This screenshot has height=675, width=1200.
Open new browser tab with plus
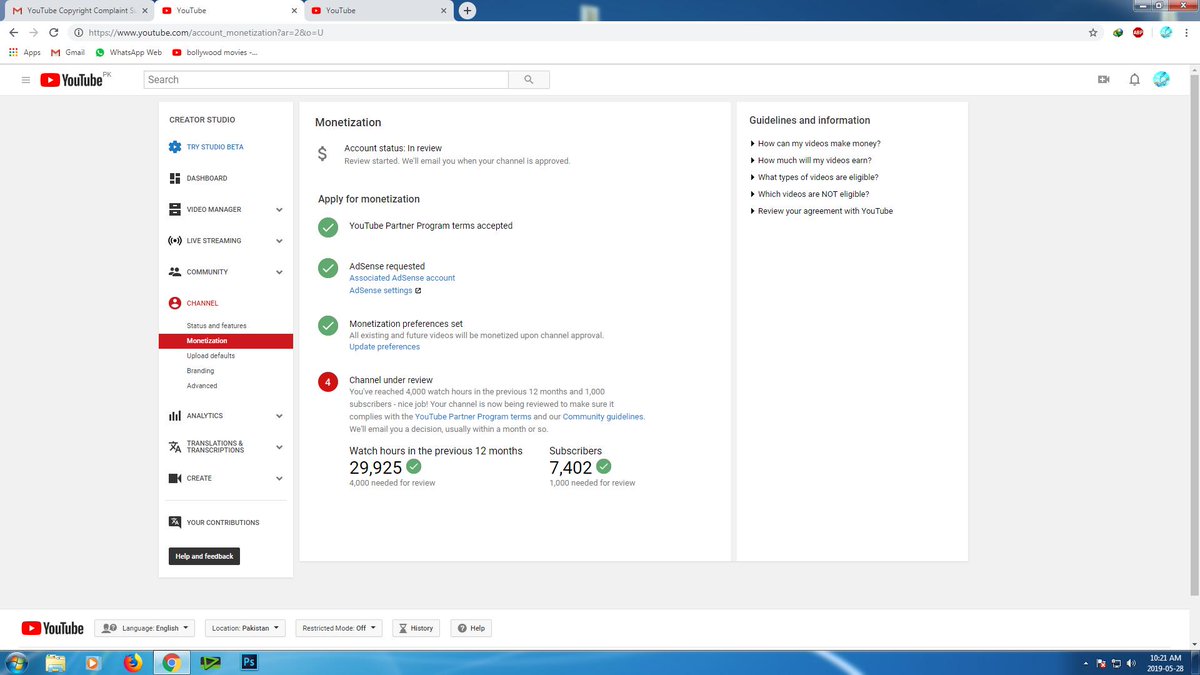pyautogui.click(x=467, y=10)
